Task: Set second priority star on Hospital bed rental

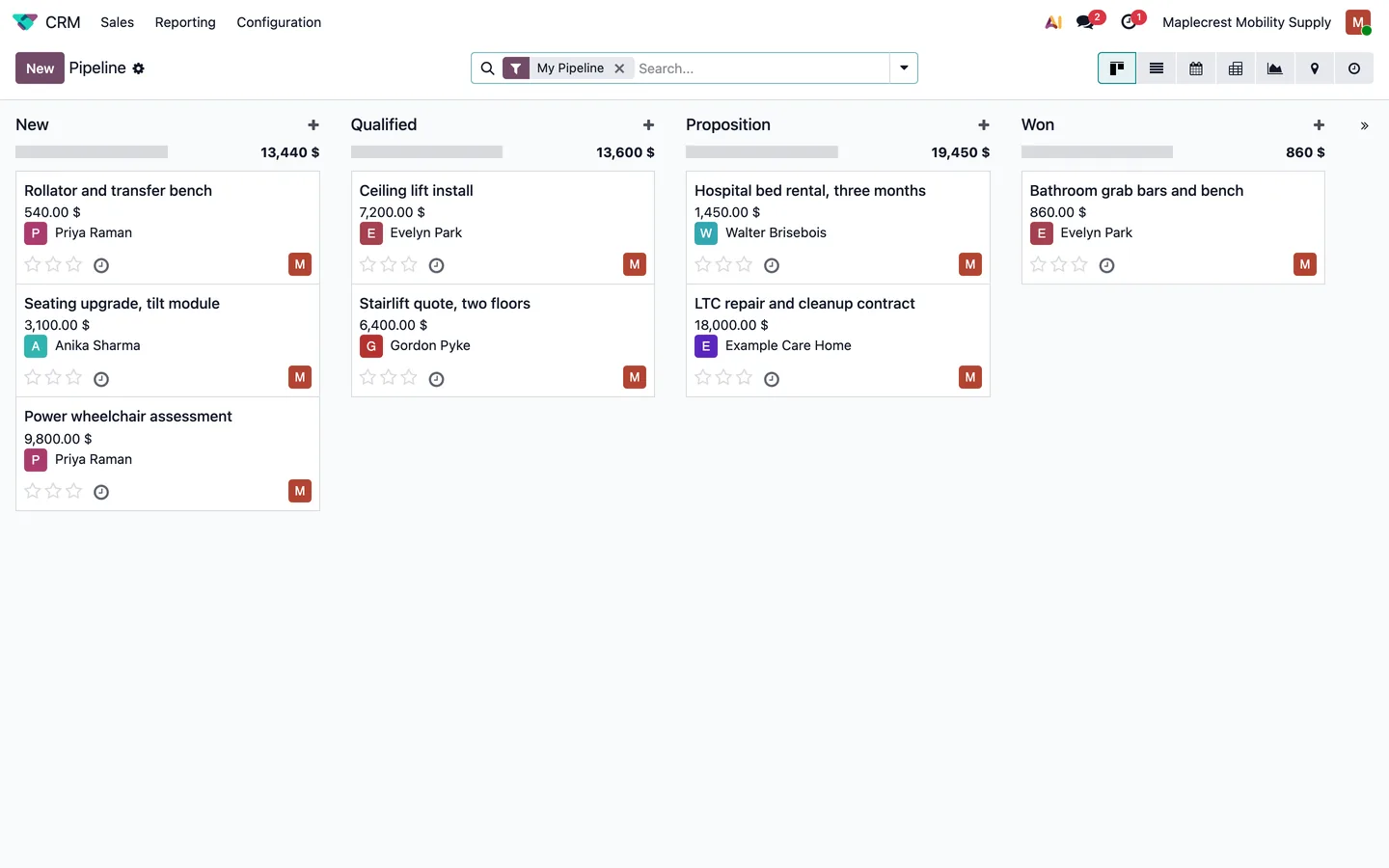Action: click(723, 264)
